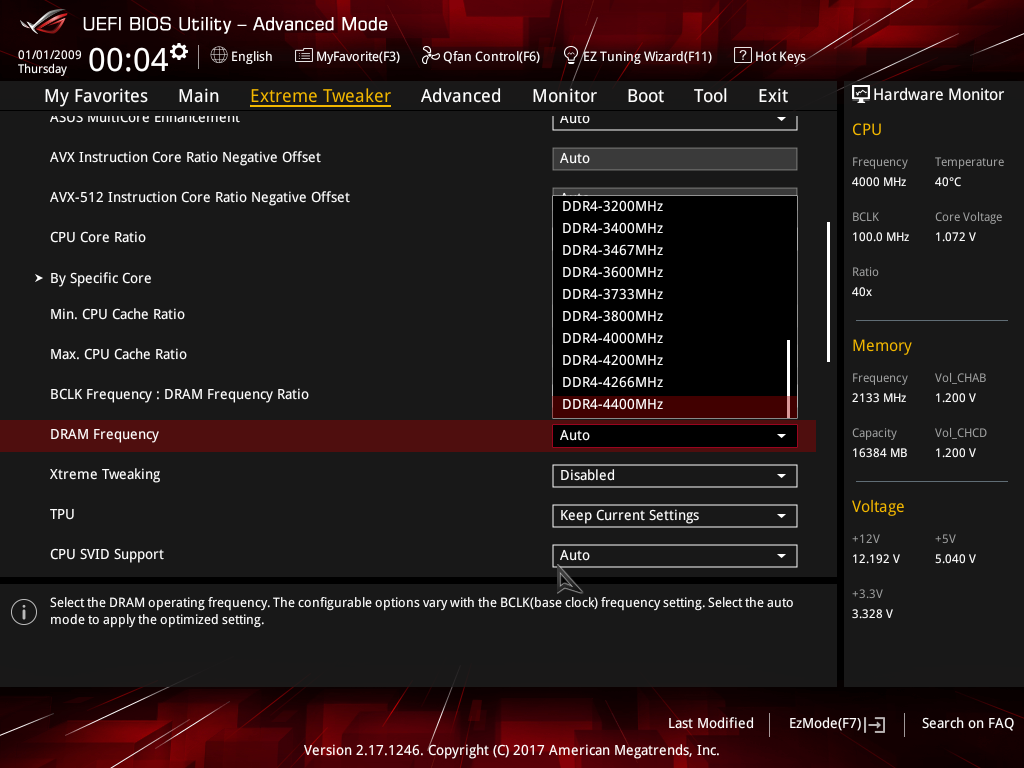This screenshot has width=1024, height=768.
Task: Select the Extreme Tweaker tab
Action: pos(321,96)
